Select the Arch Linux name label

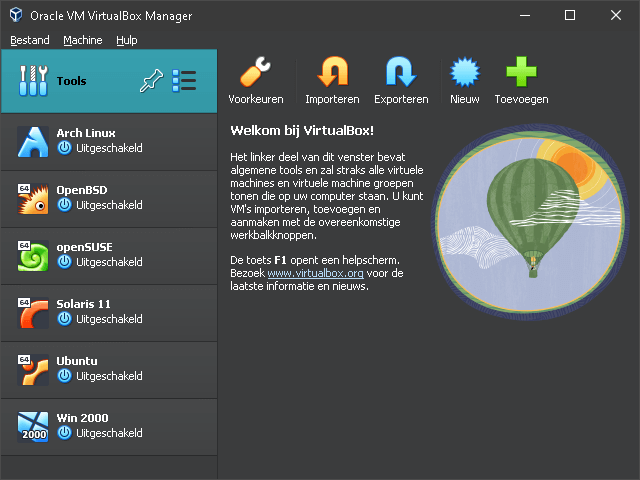86,133
